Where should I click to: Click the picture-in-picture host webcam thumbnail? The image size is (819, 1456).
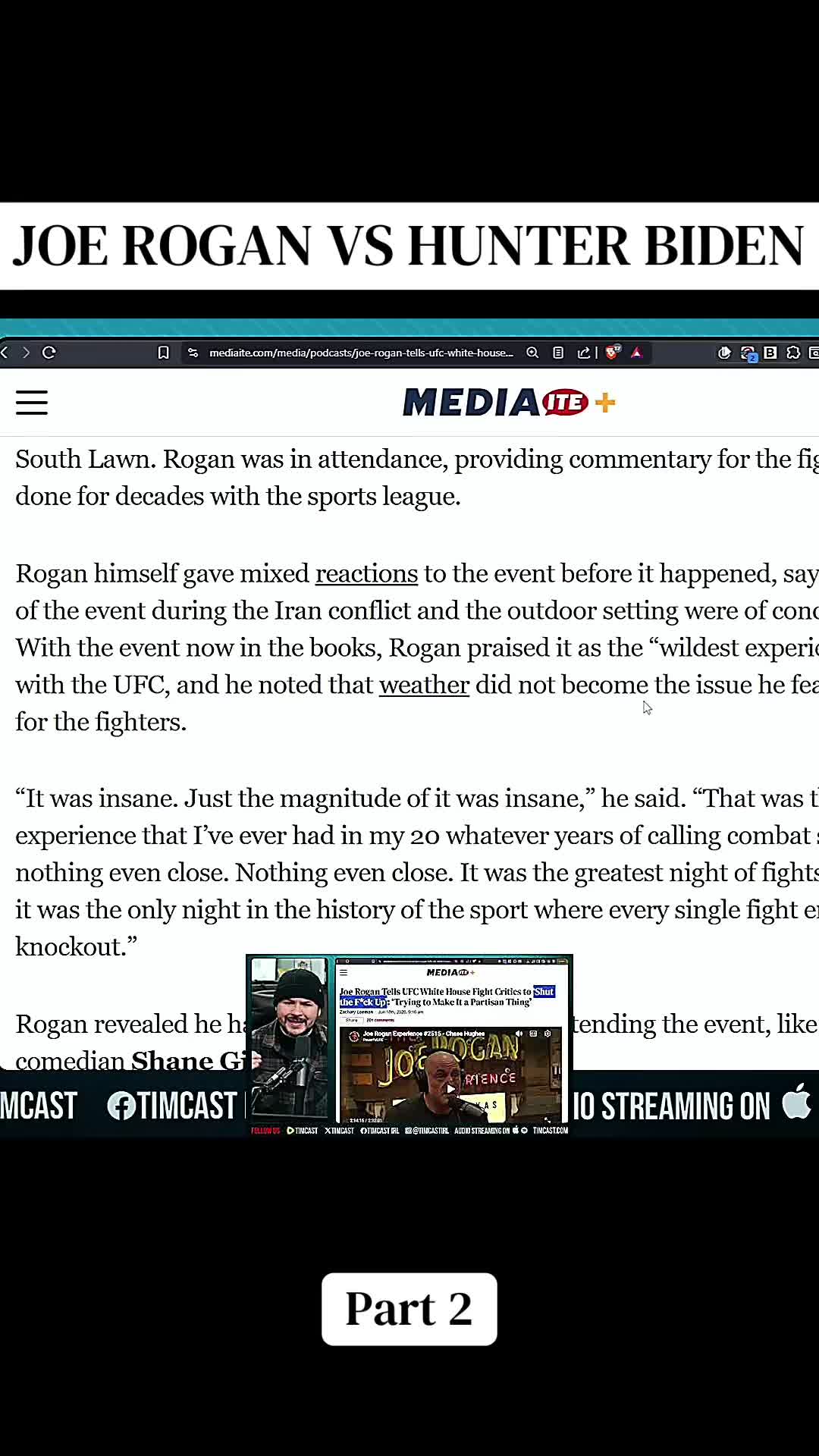pos(289,1039)
